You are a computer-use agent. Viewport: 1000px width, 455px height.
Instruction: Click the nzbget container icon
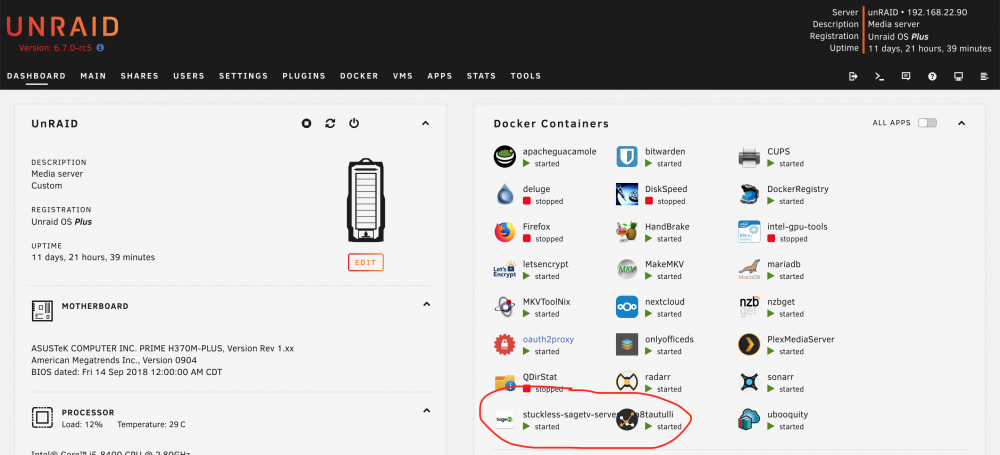click(x=749, y=307)
